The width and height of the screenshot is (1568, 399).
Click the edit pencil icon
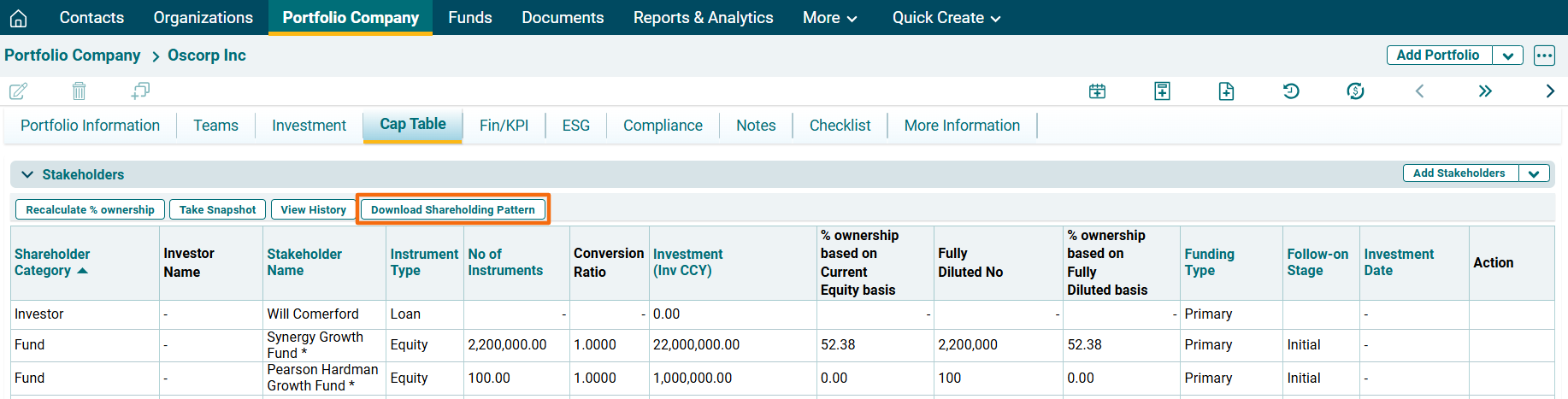point(18,91)
